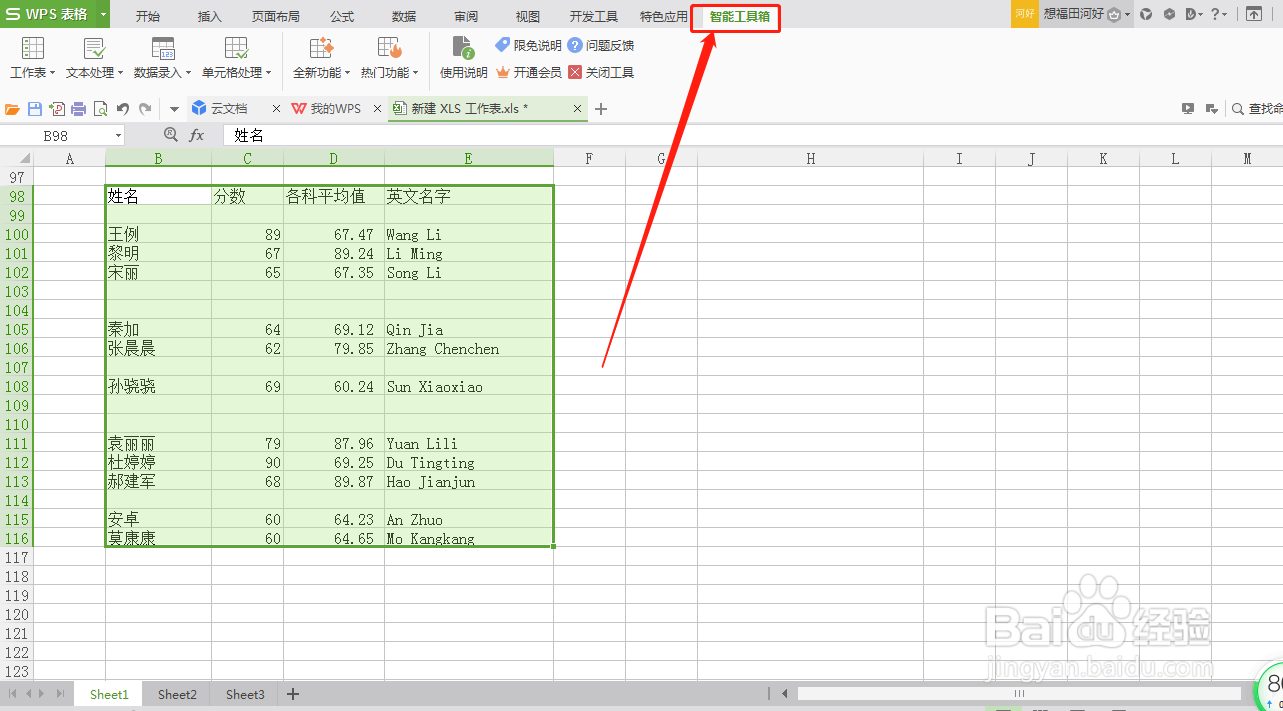Select row 105 header
Viewport: 1283px width, 711px height.
point(17,330)
